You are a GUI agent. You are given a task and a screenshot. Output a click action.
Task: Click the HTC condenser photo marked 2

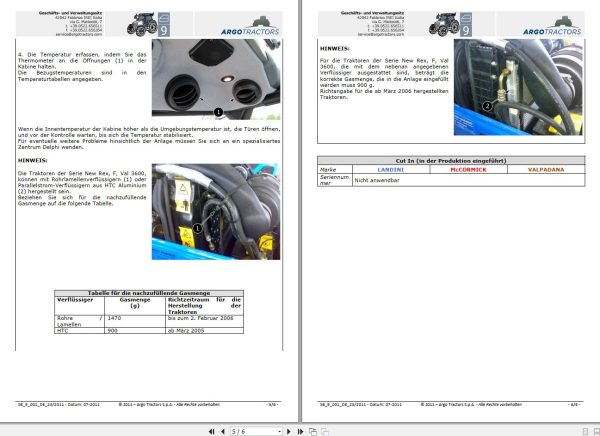[x=518, y=87]
